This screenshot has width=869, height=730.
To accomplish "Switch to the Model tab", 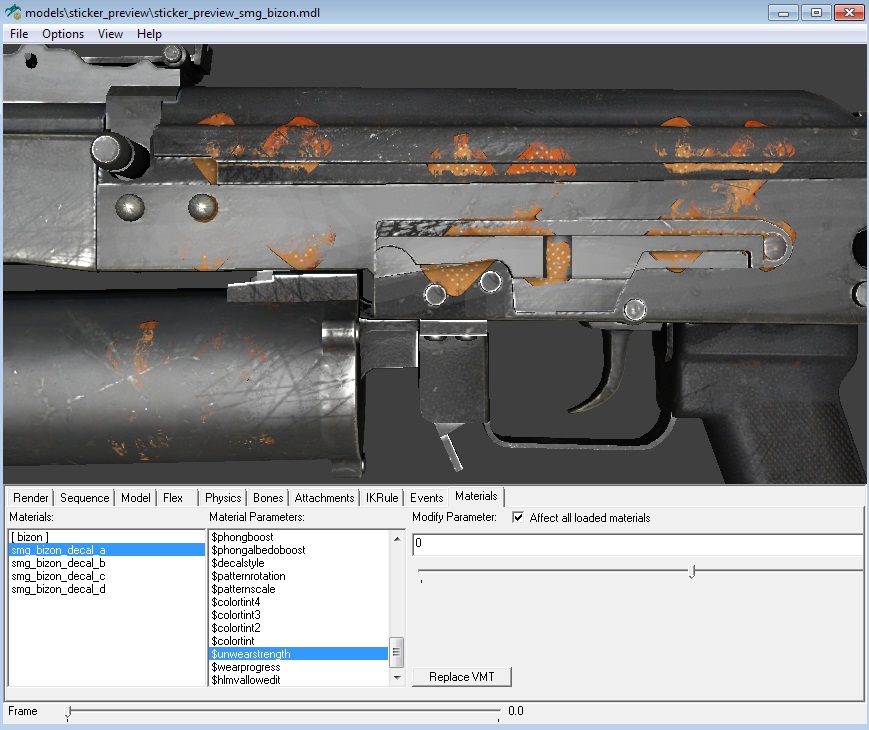I will (x=136, y=498).
